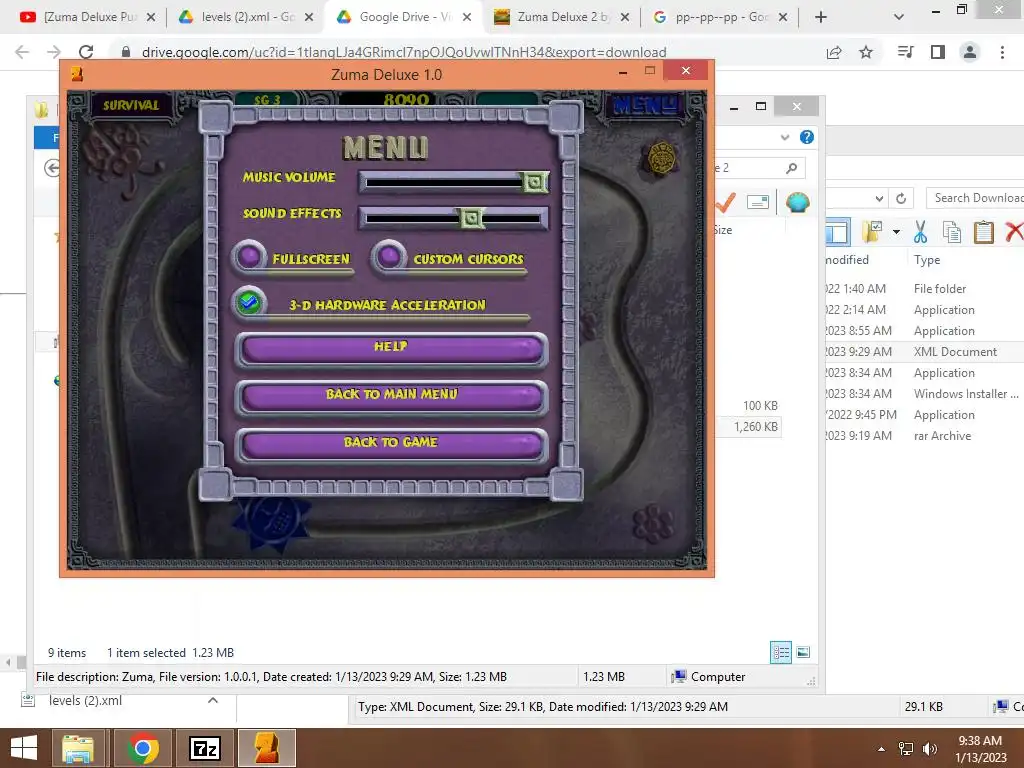Open levels (2).xml download item

pyautogui.click(x=85, y=701)
